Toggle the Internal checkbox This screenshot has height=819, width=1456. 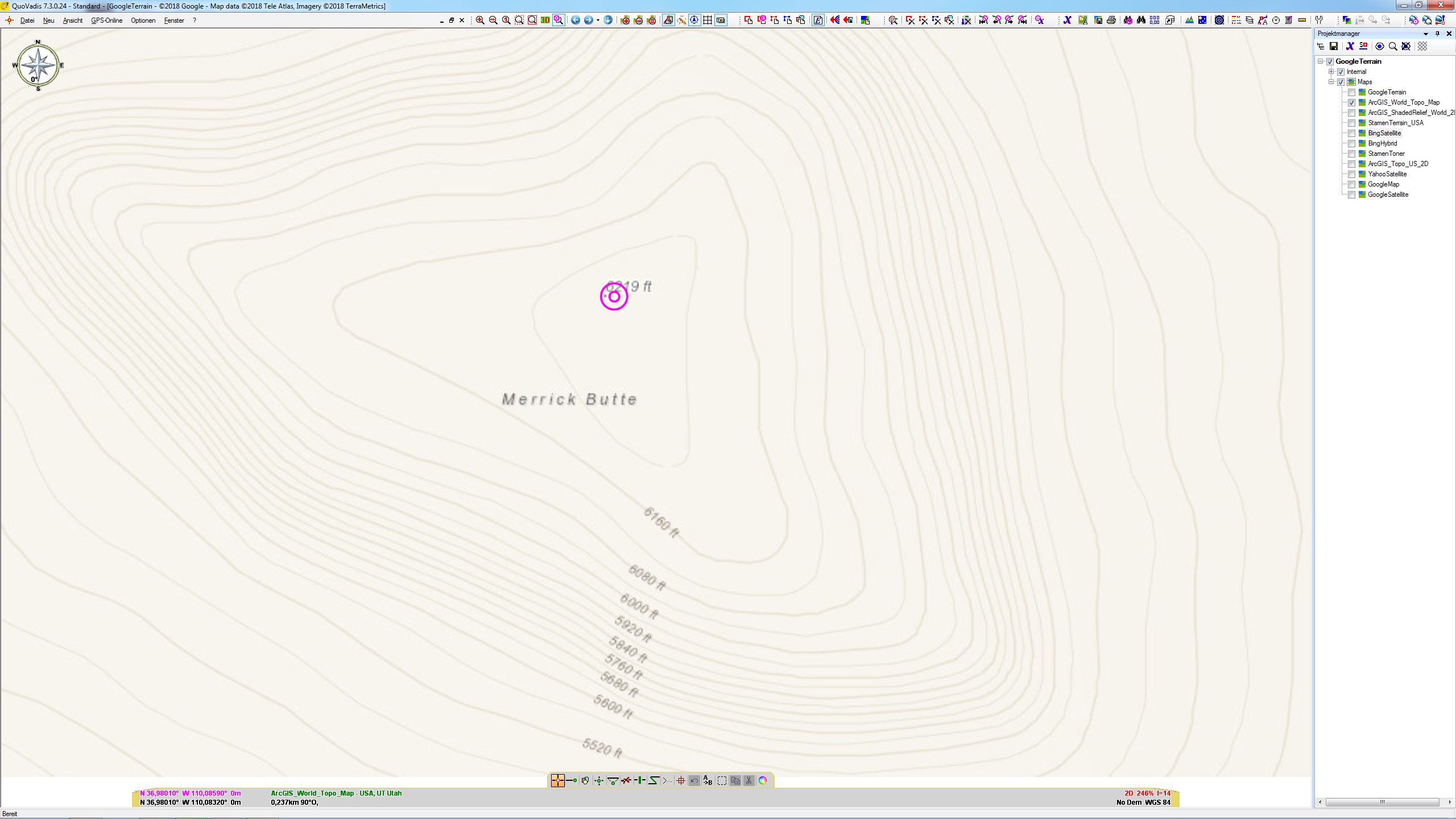coord(1341,72)
